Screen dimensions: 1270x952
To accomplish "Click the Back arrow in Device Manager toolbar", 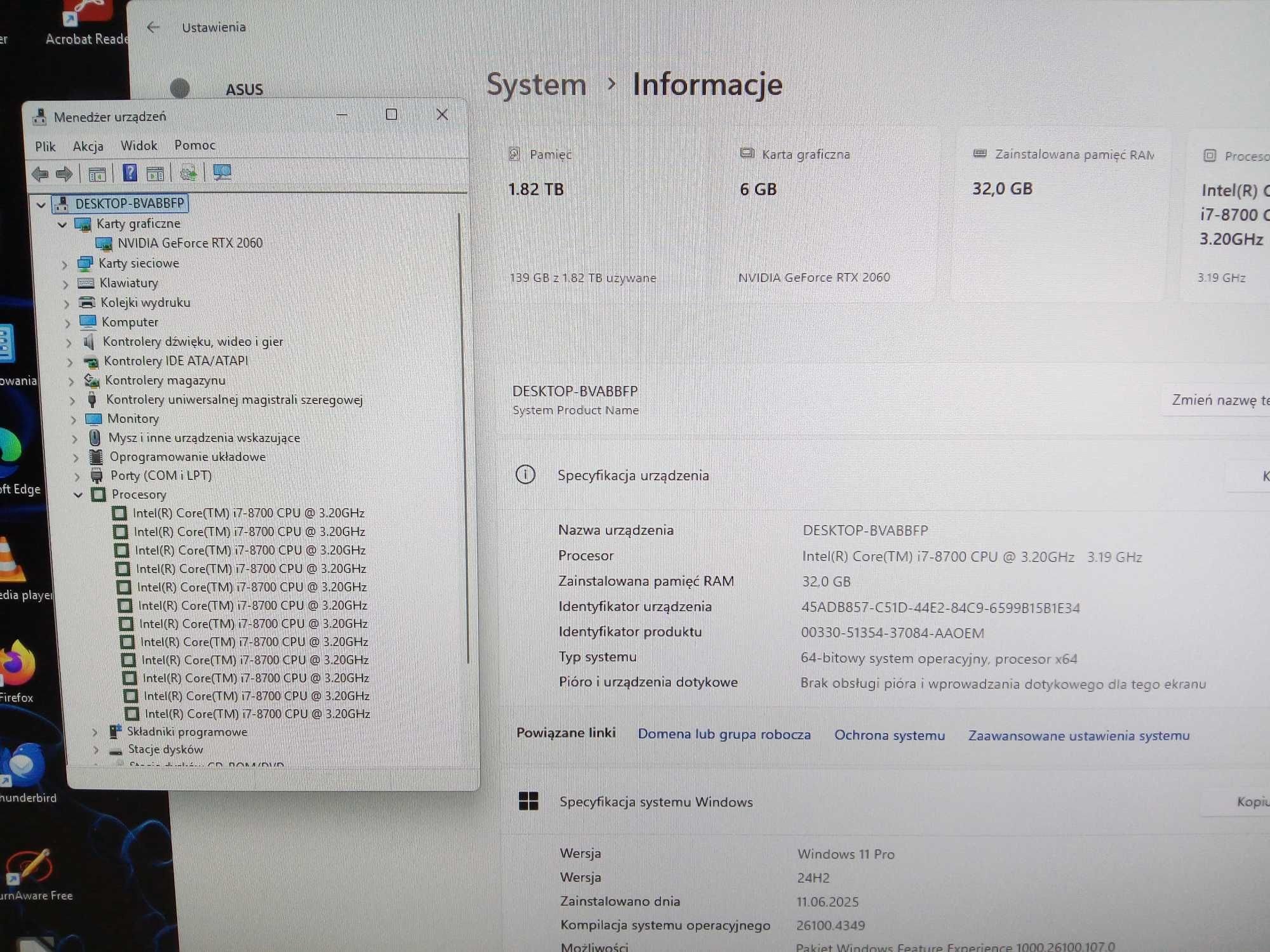I will (40, 174).
